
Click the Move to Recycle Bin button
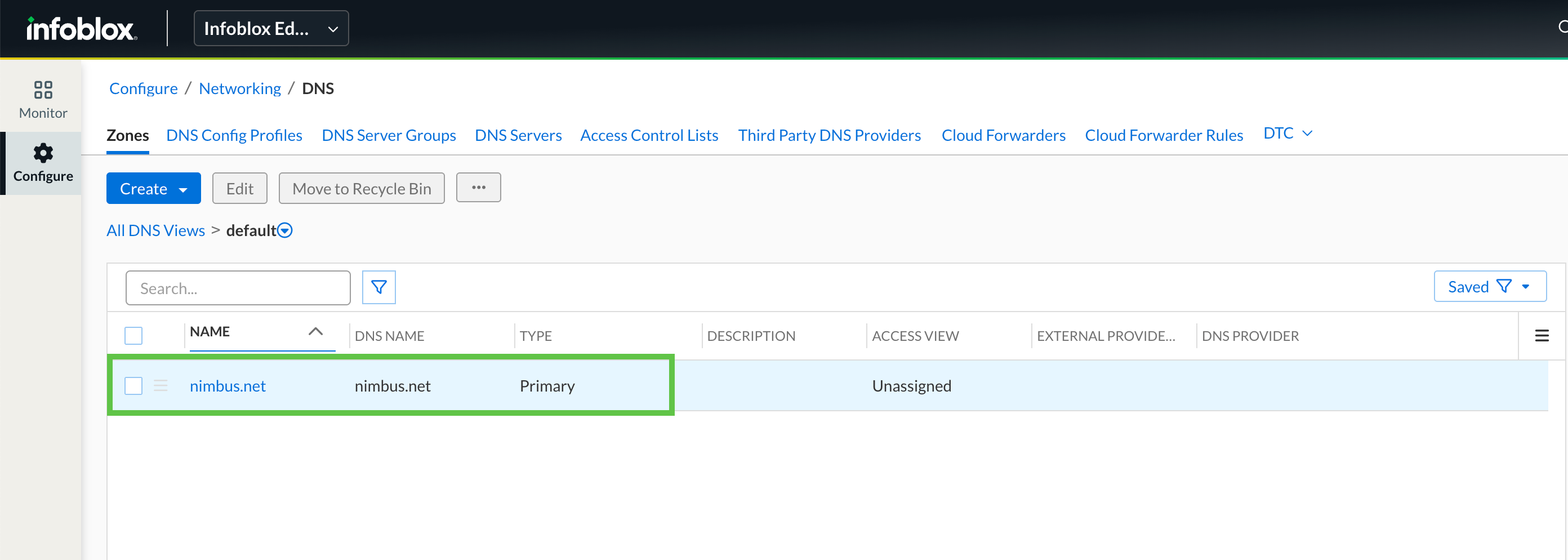click(362, 189)
